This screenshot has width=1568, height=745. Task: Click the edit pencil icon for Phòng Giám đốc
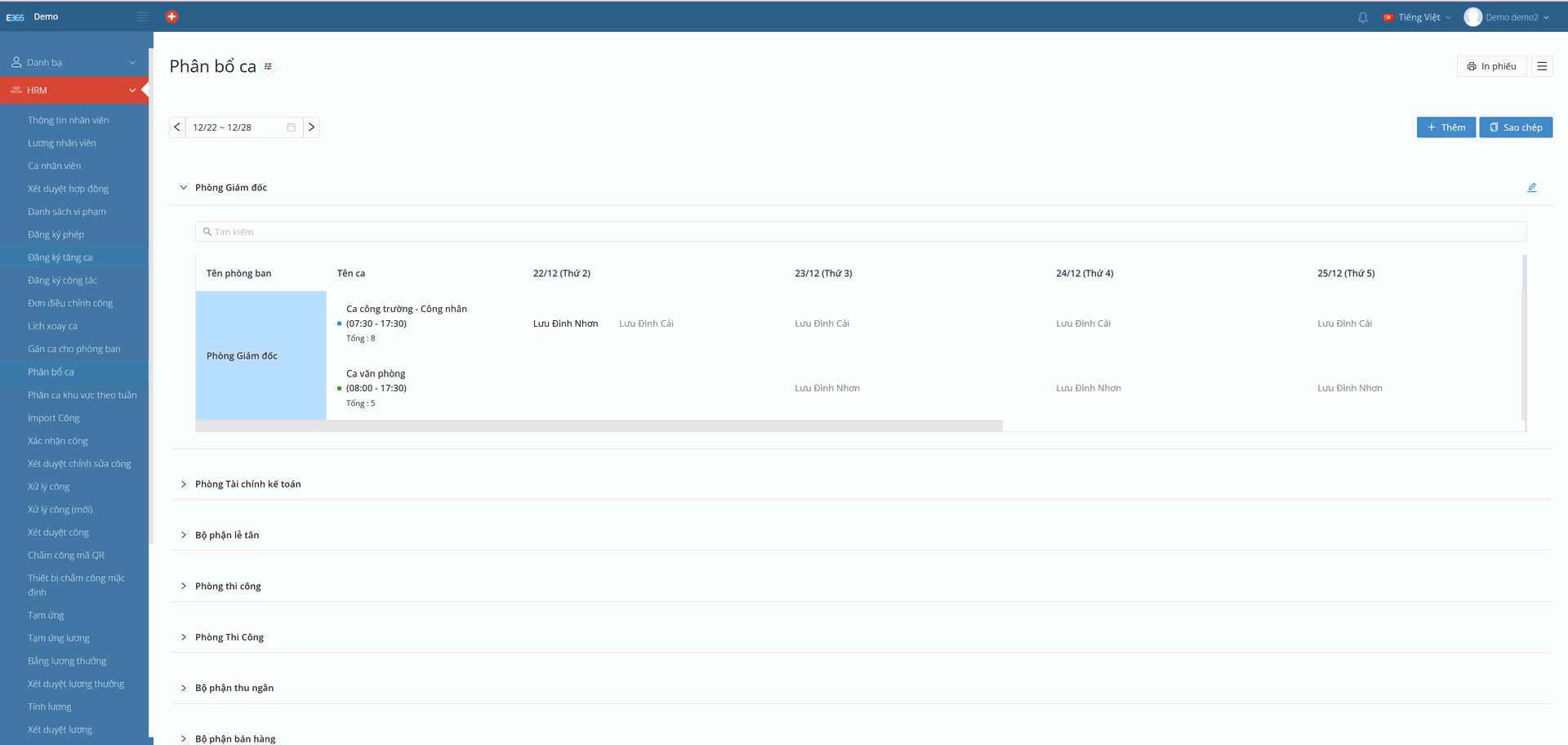pos(1532,188)
